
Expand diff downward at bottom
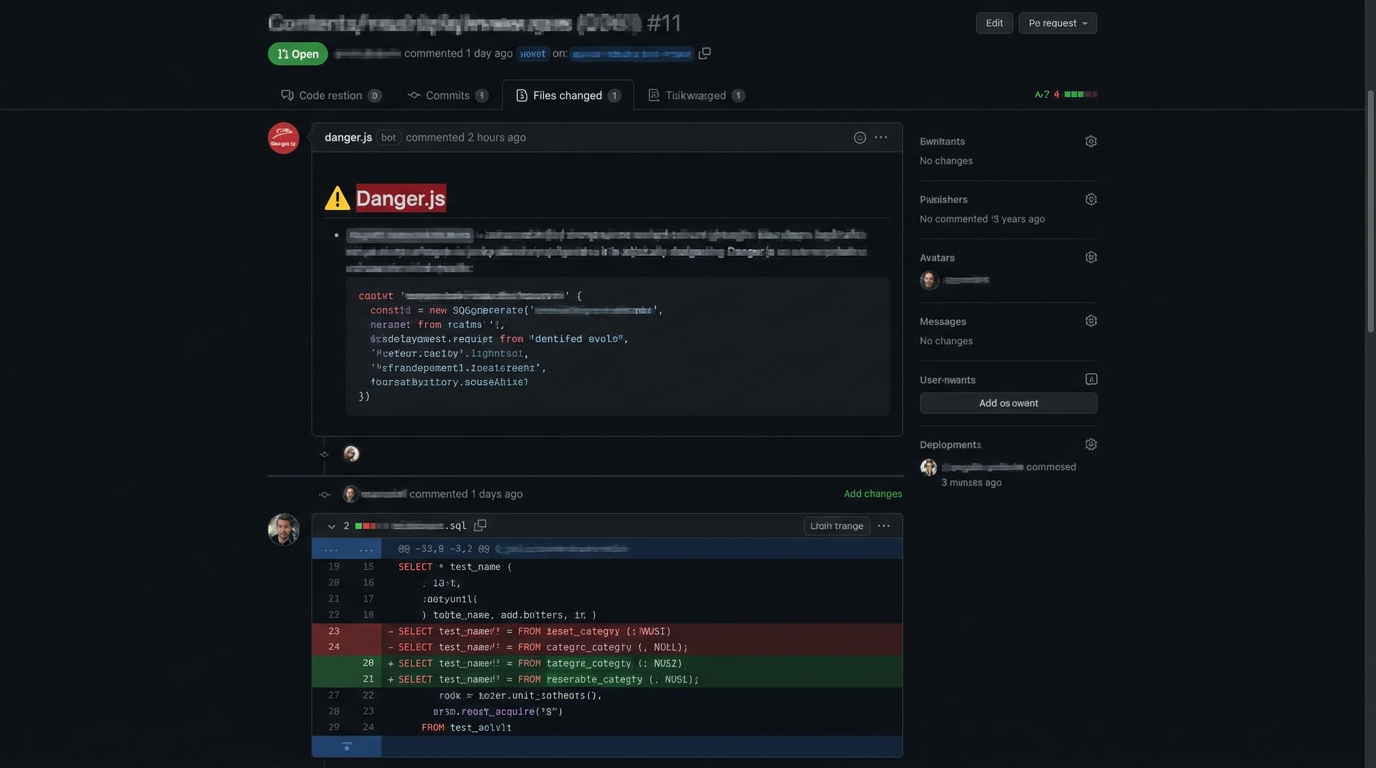point(347,746)
